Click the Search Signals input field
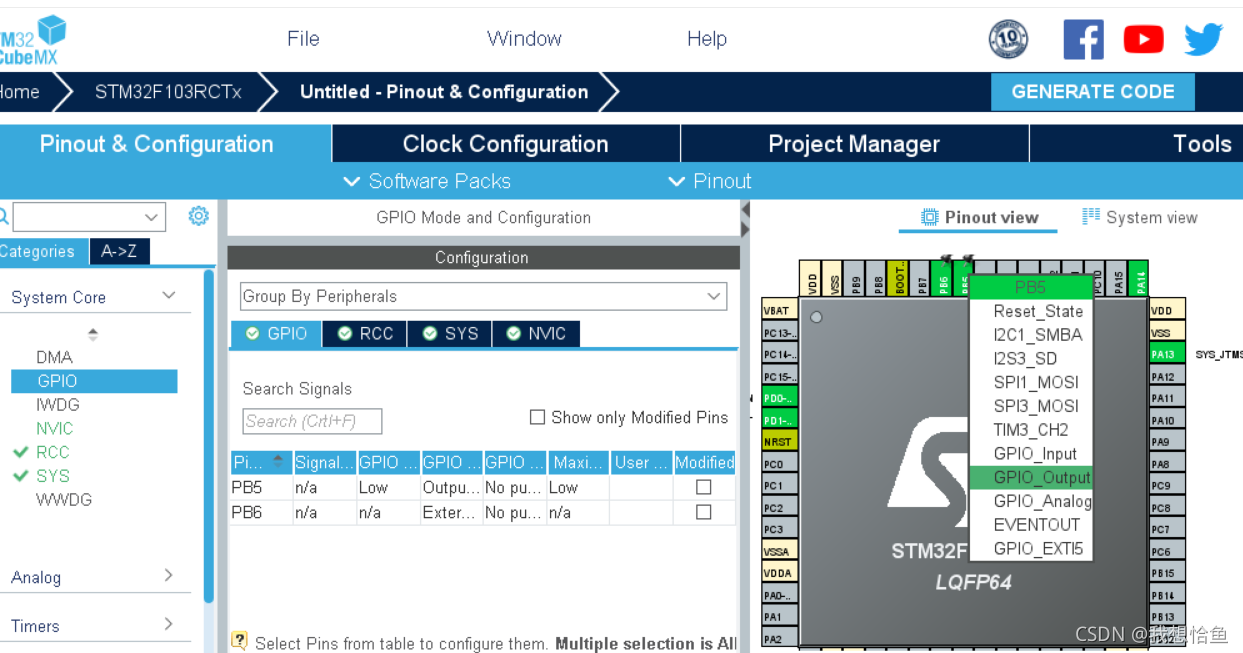The width and height of the screenshot is (1243, 653). pos(312,421)
